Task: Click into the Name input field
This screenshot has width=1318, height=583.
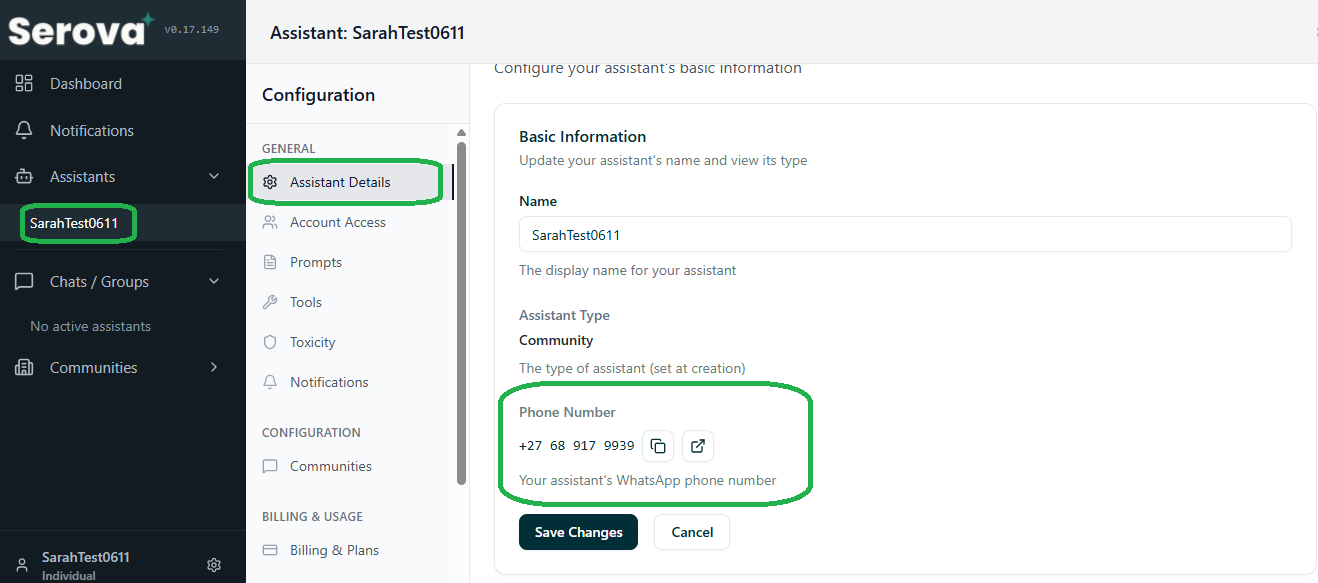Action: pos(904,235)
